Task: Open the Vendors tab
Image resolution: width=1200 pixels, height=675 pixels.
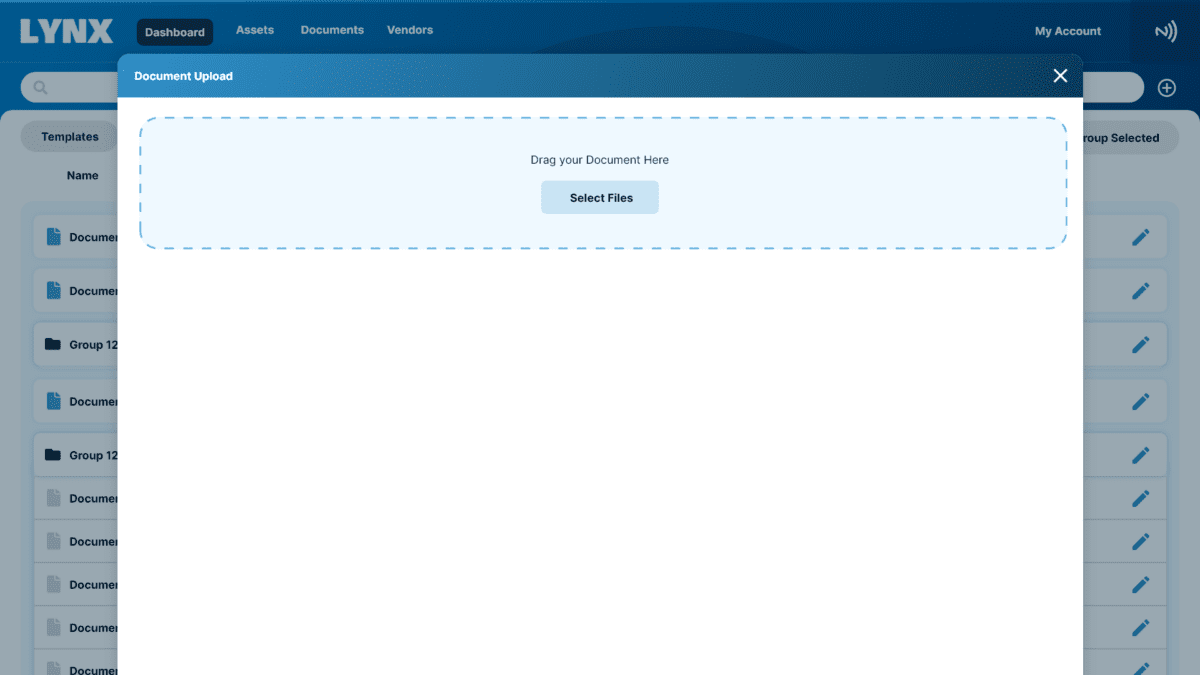Action: (410, 30)
